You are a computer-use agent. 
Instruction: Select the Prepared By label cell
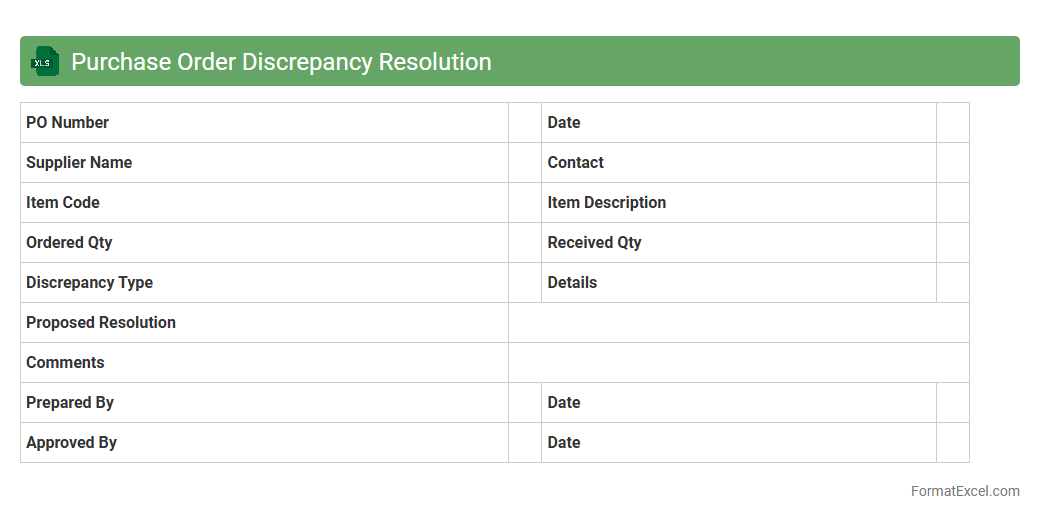pyautogui.click(x=264, y=403)
